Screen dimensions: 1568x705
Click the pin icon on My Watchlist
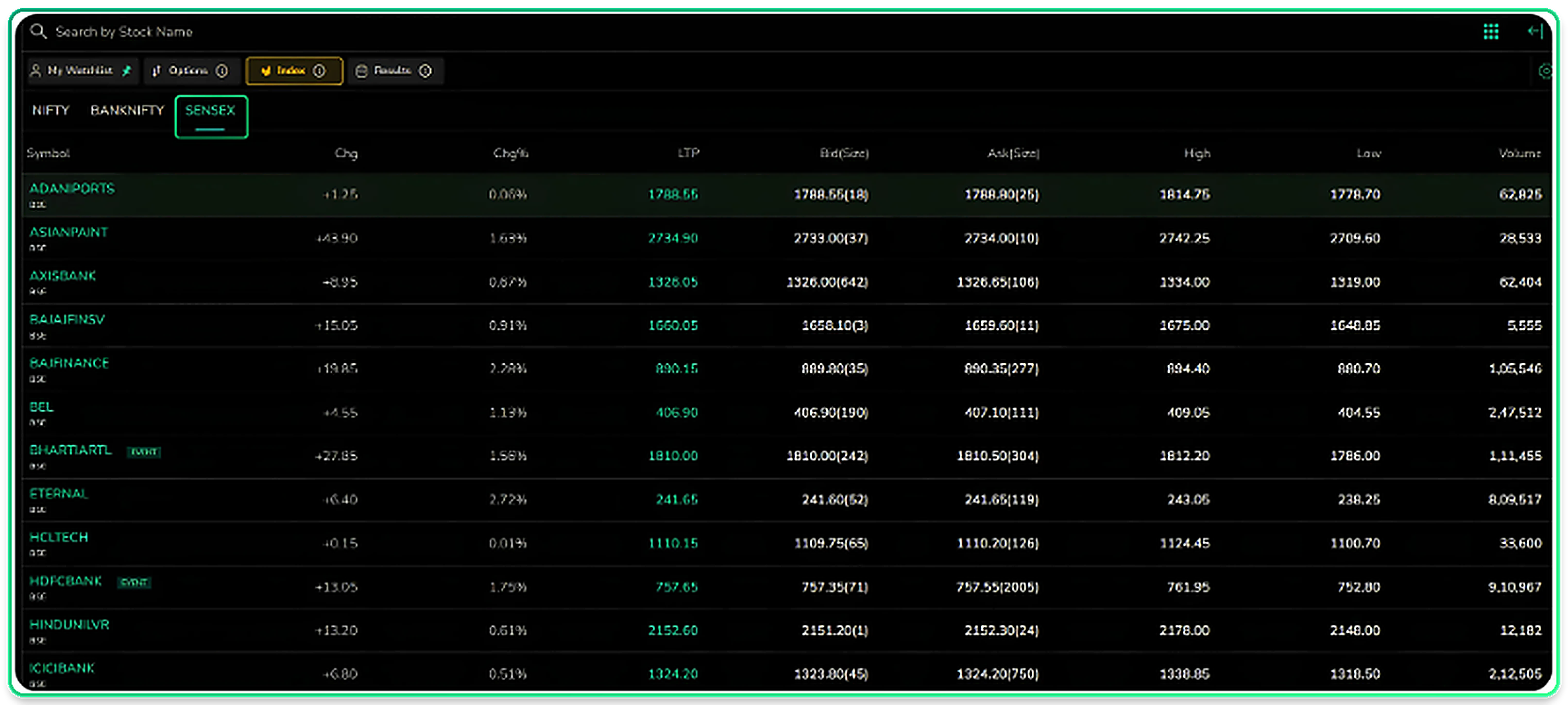127,70
